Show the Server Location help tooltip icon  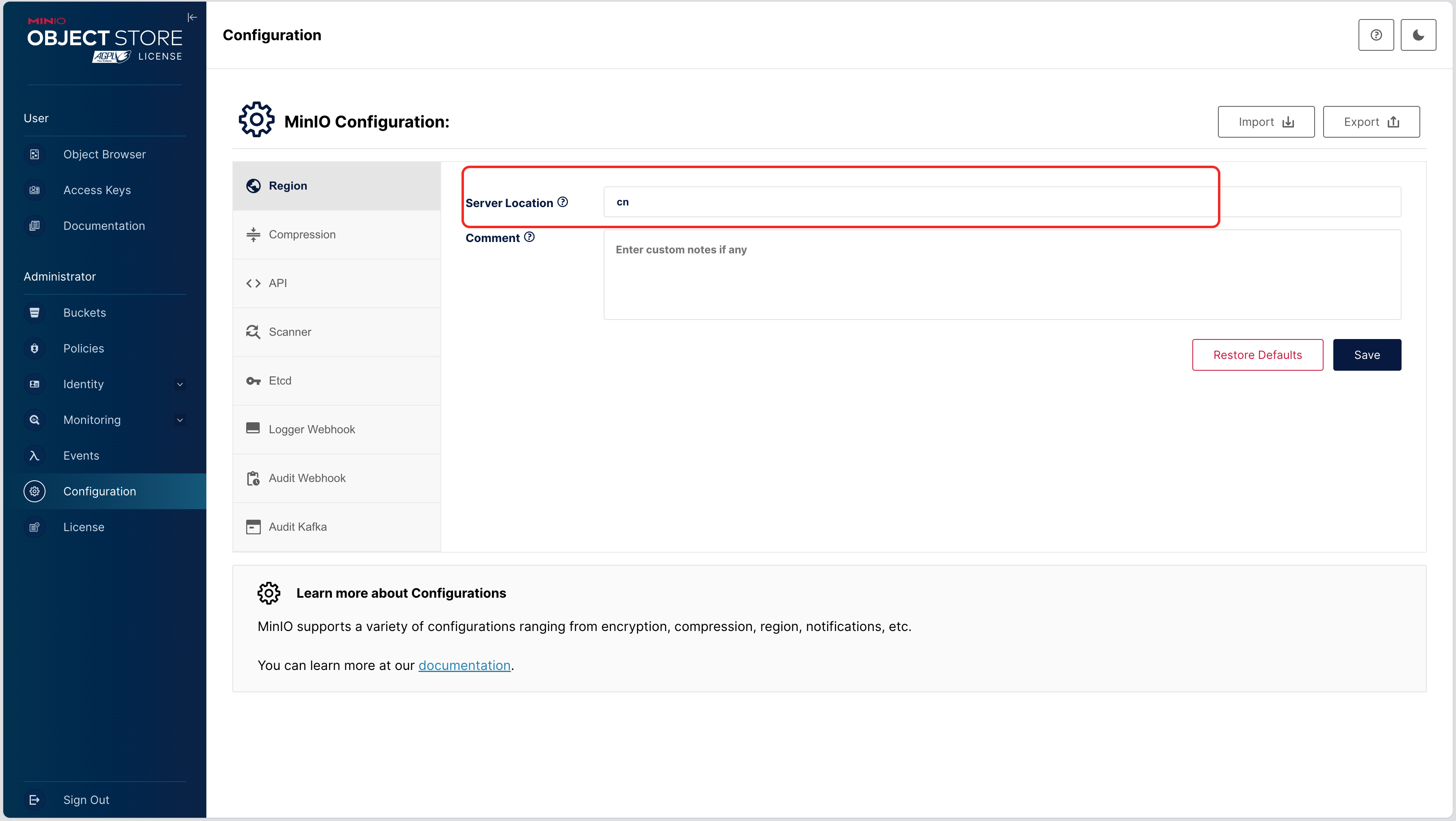[x=562, y=202]
